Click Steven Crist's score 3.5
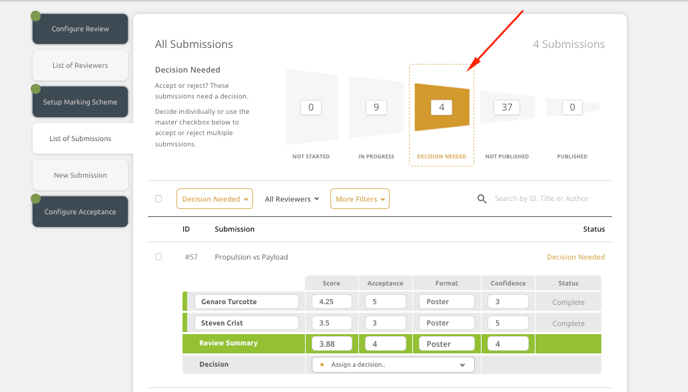 pos(332,323)
